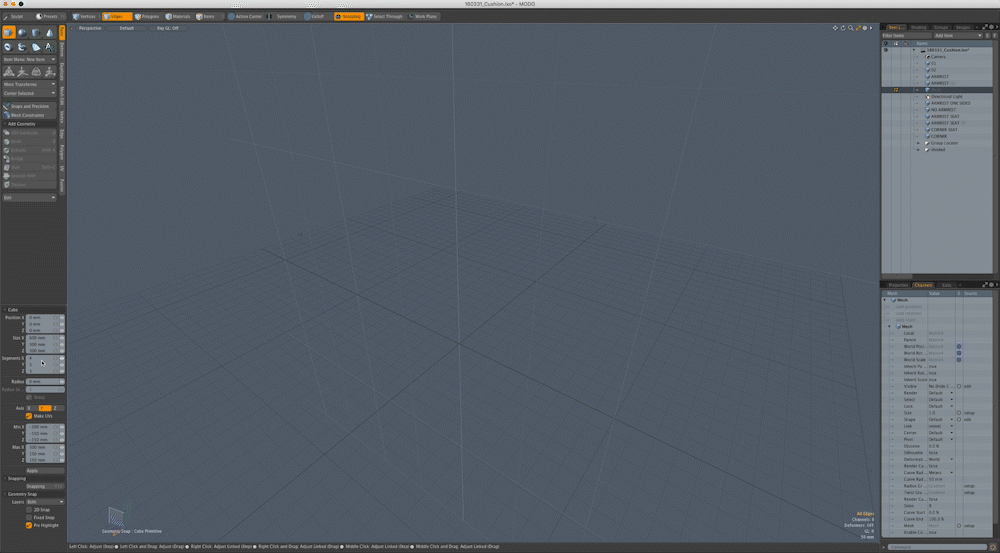Select the Cone primitive tool

point(50,33)
